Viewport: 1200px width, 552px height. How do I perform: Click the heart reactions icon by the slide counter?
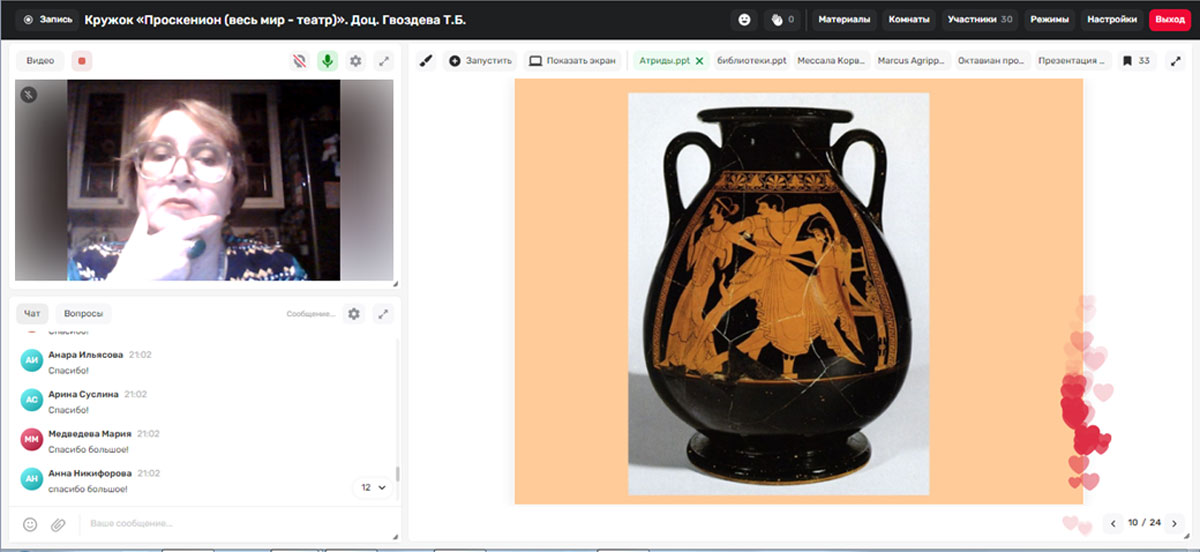point(1077,524)
